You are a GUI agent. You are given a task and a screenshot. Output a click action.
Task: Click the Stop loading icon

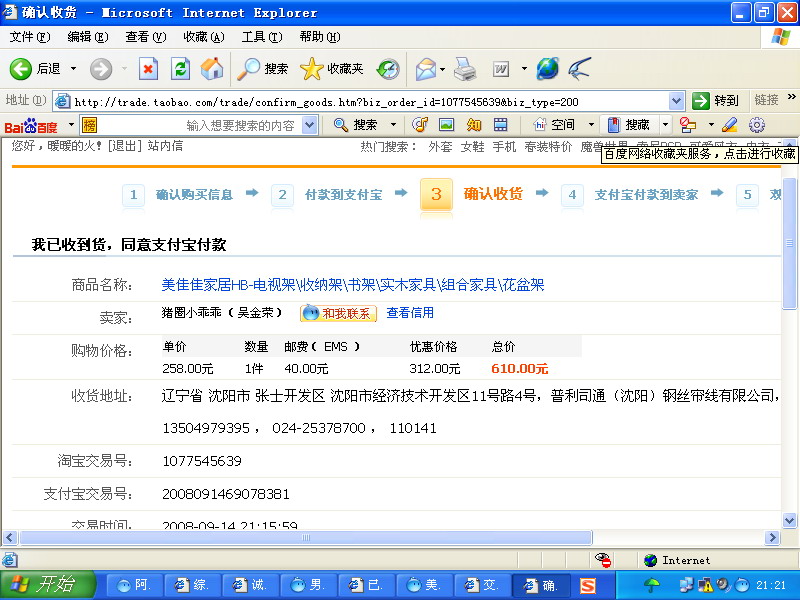(148, 69)
